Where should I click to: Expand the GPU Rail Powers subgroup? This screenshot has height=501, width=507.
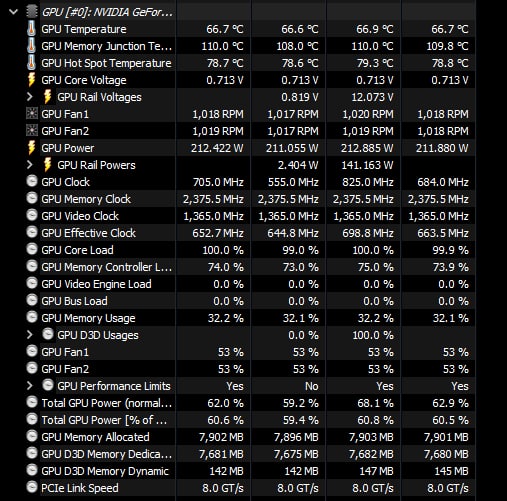coord(30,165)
